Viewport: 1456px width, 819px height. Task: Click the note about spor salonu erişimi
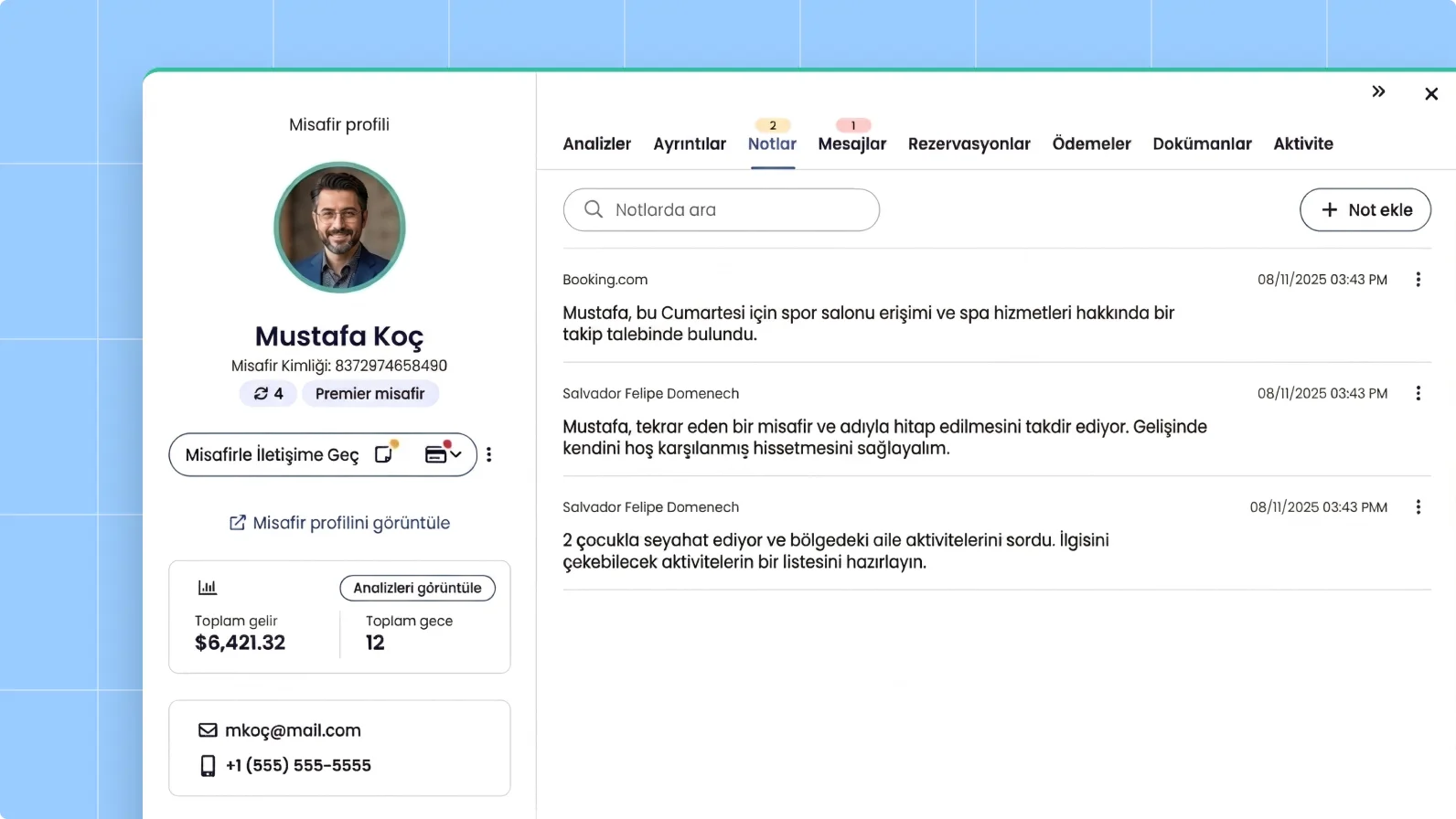click(x=868, y=324)
